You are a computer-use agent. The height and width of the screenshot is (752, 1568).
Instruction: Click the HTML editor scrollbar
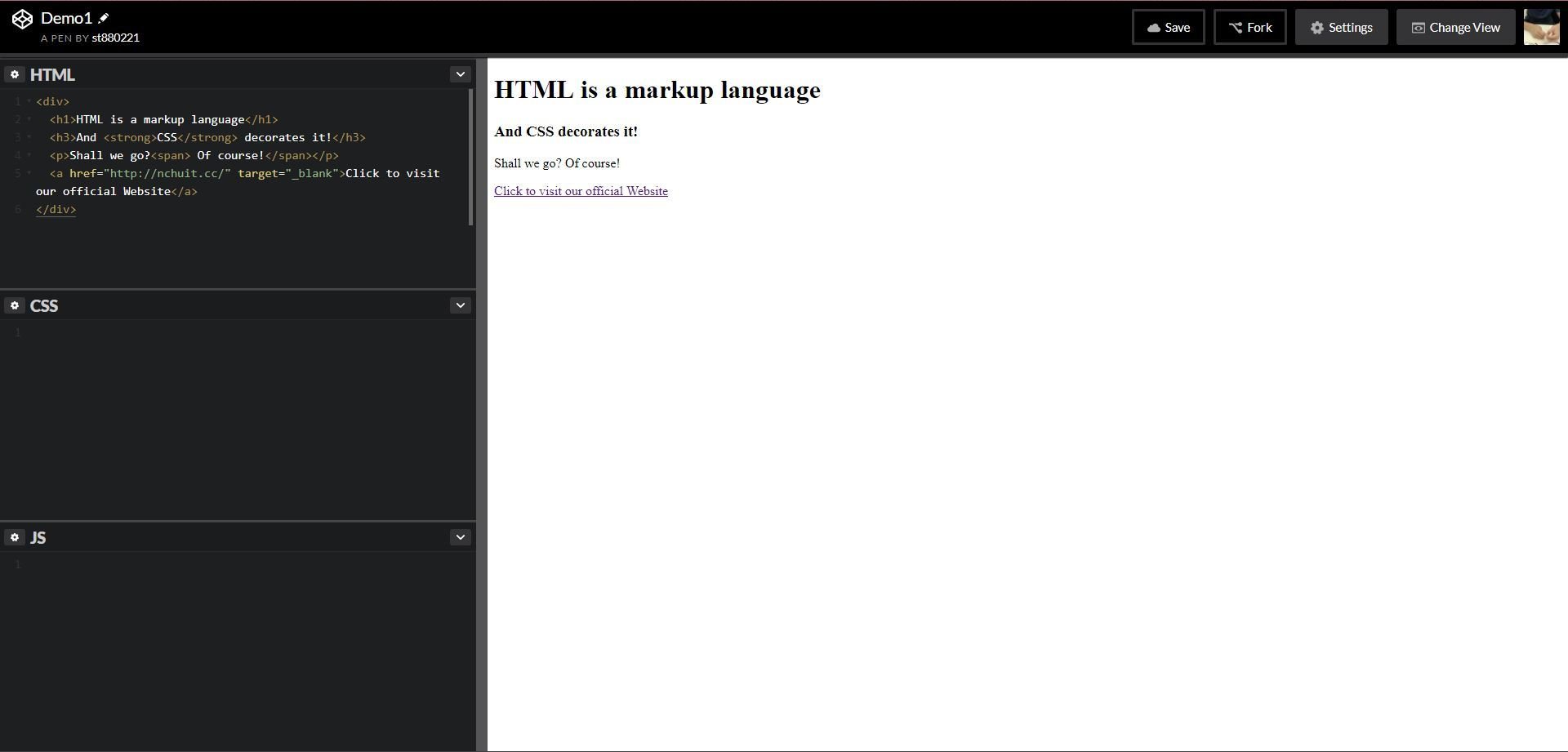[470, 155]
